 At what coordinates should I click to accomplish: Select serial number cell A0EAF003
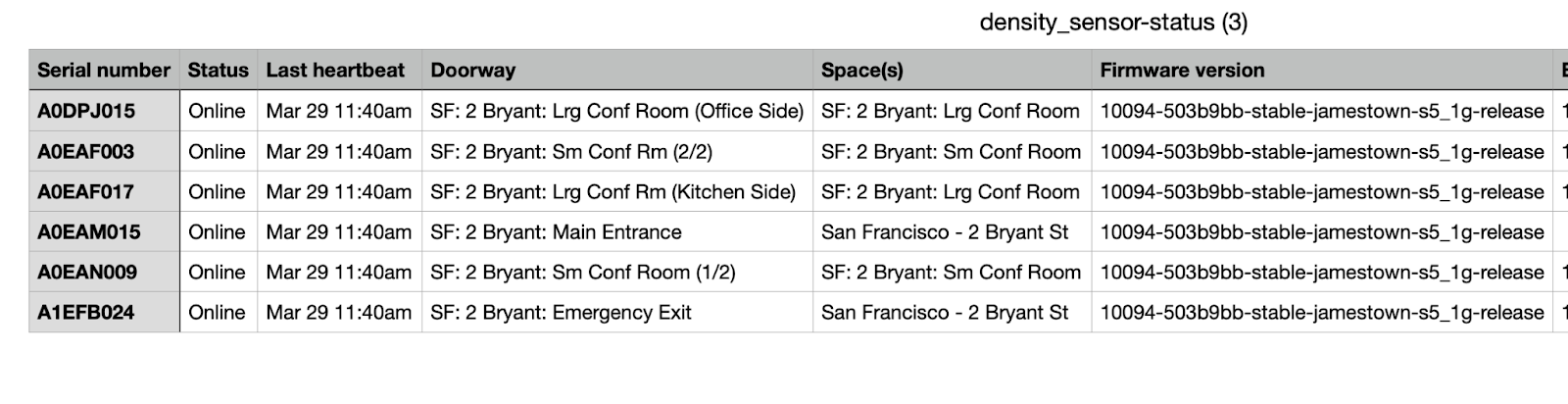click(x=104, y=151)
